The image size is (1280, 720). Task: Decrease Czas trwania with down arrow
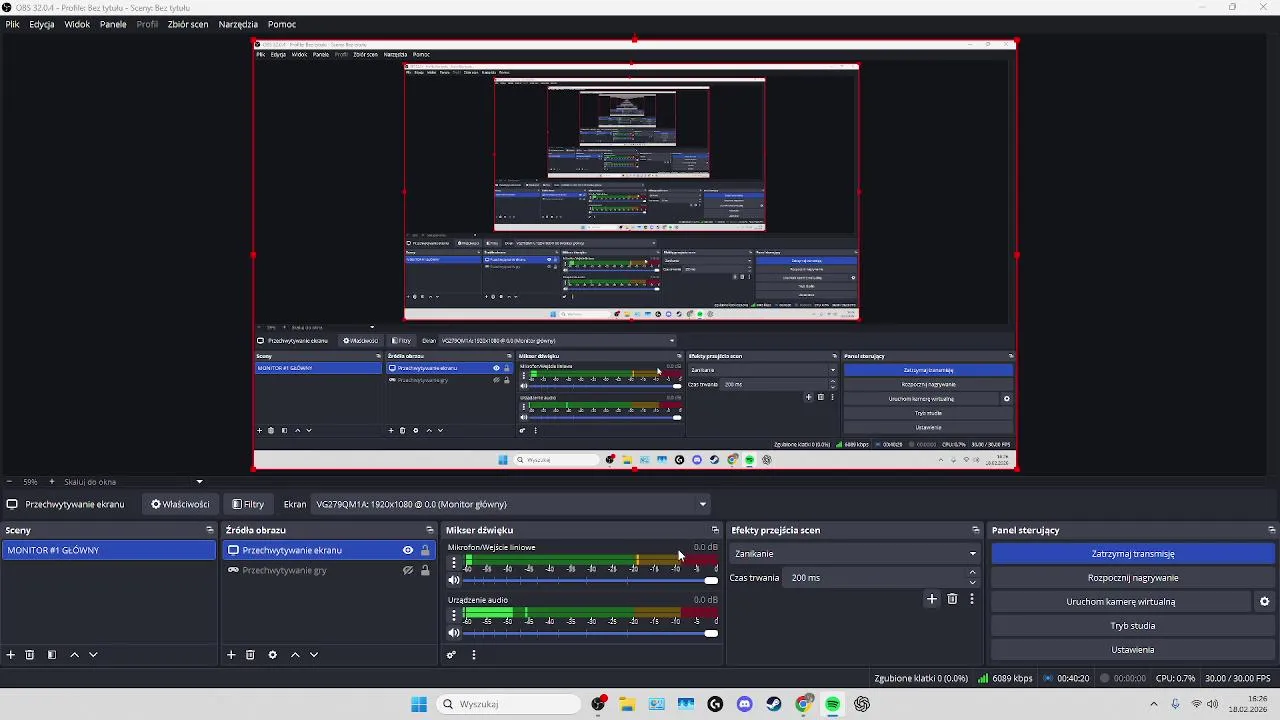click(972, 582)
